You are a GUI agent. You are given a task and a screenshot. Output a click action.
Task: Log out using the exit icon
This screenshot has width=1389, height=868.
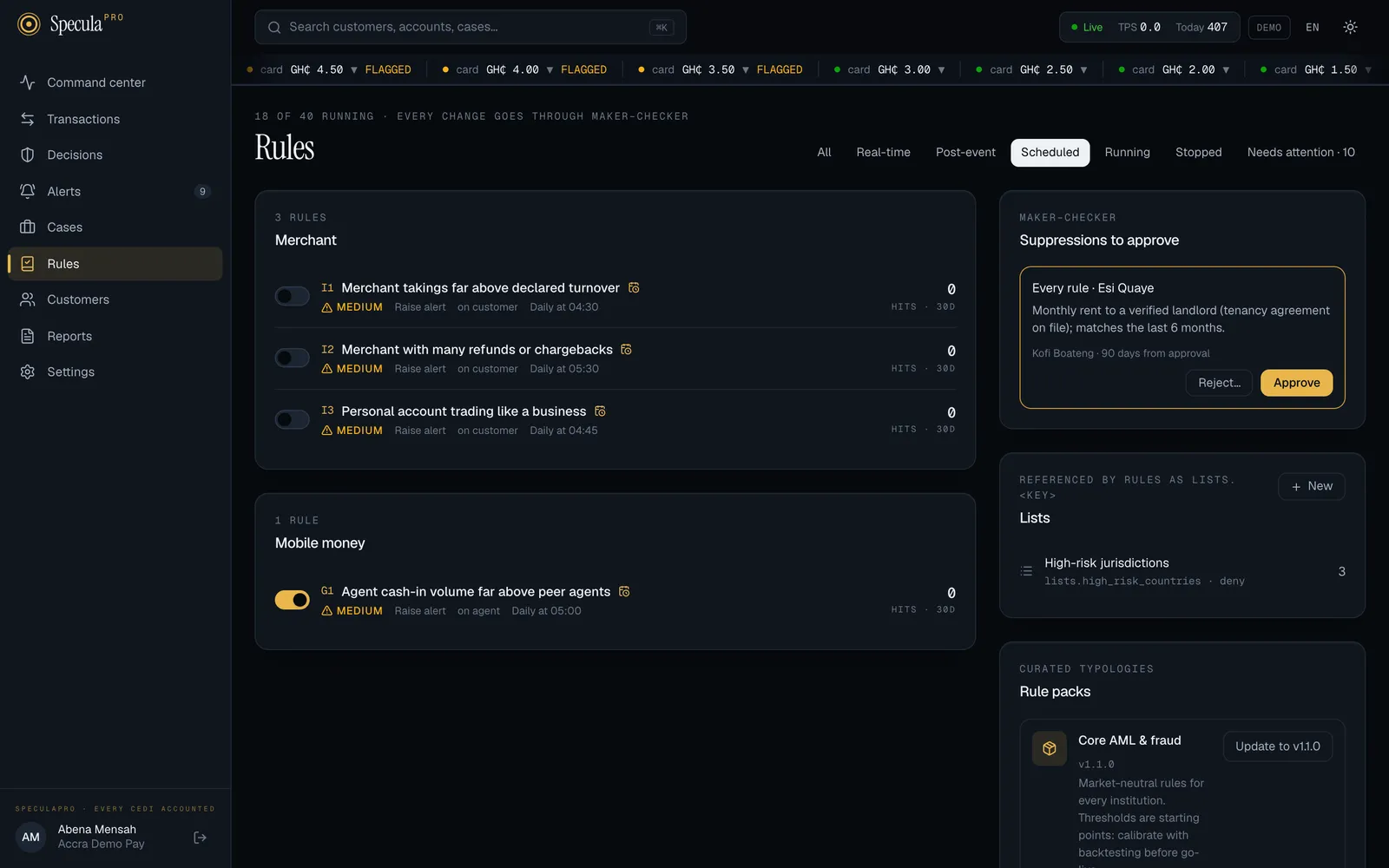200,838
